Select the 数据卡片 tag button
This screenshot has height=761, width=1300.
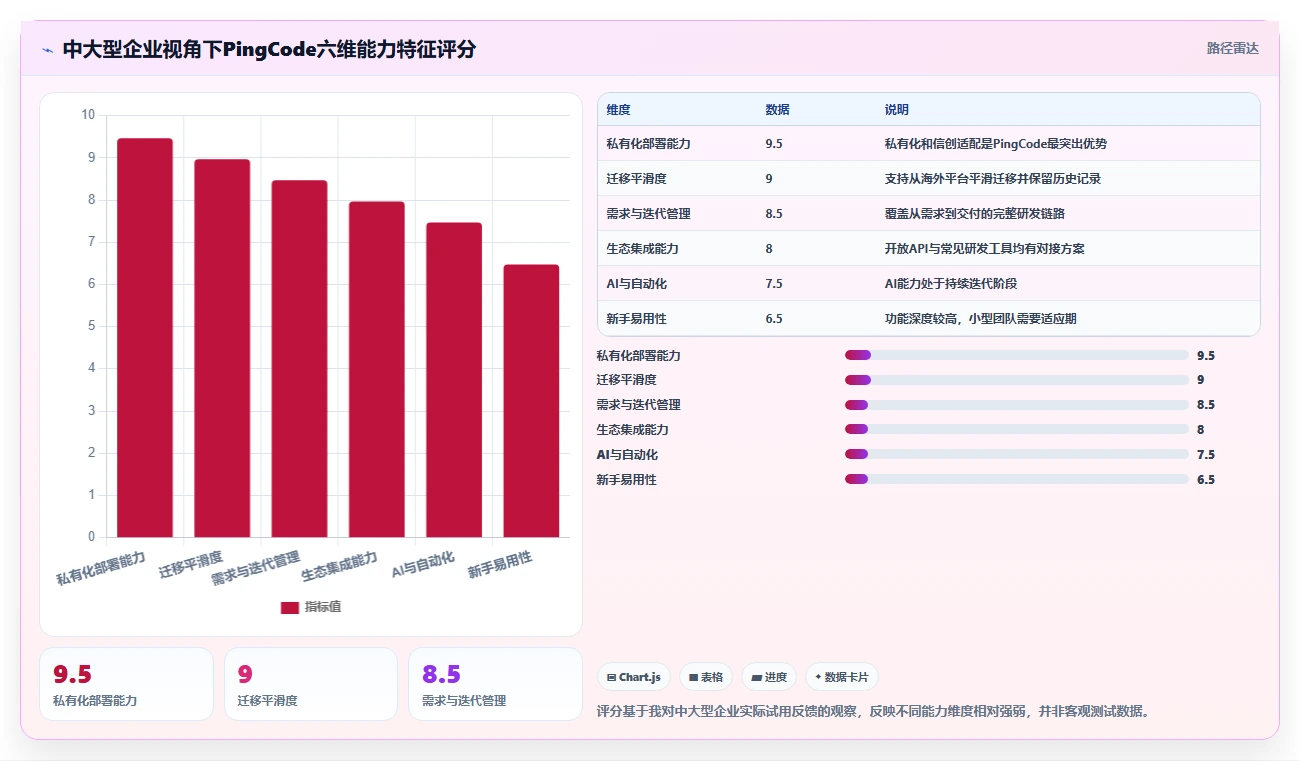click(x=842, y=677)
